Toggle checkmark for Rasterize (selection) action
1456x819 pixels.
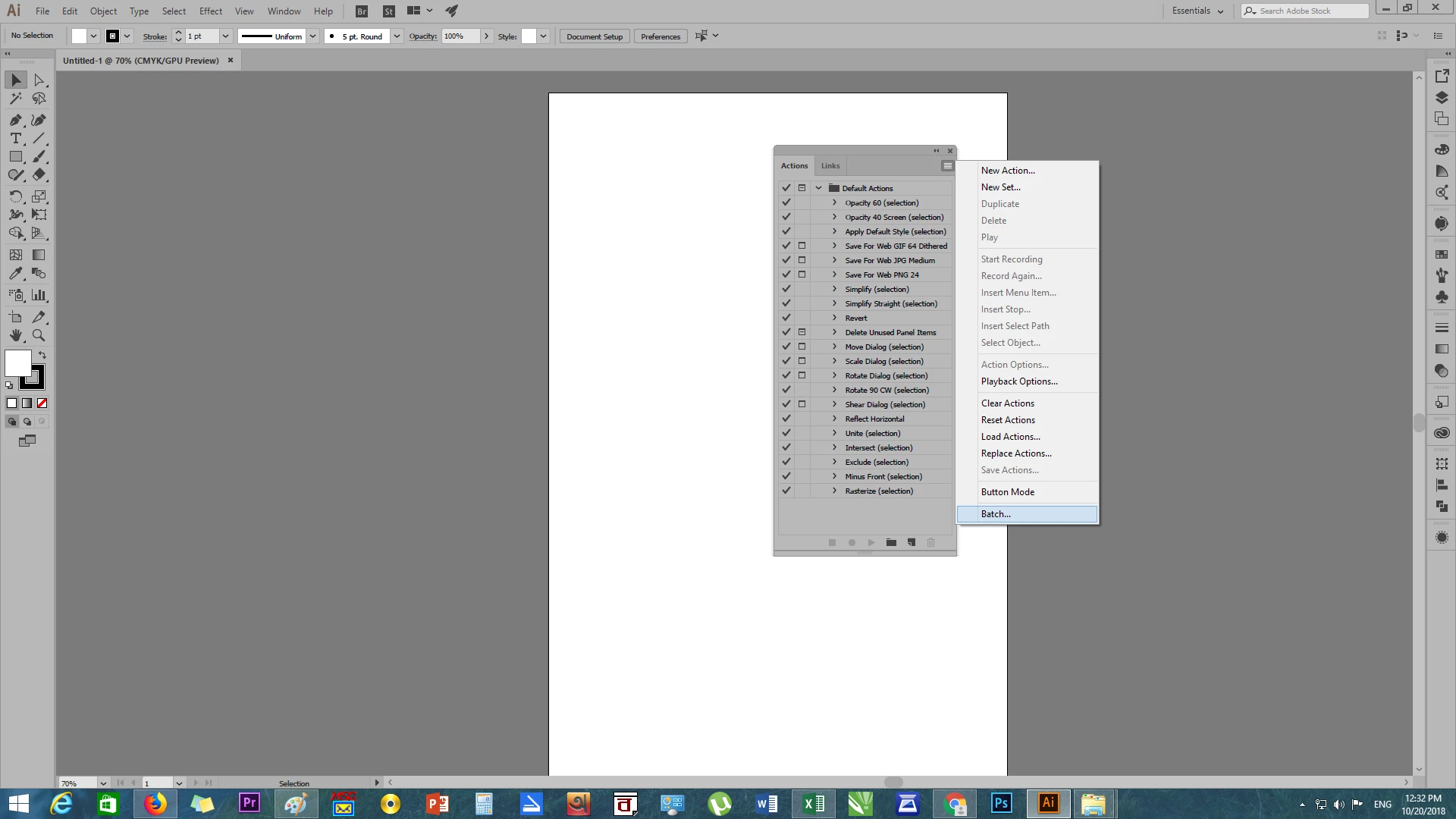pyautogui.click(x=786, y=491)
